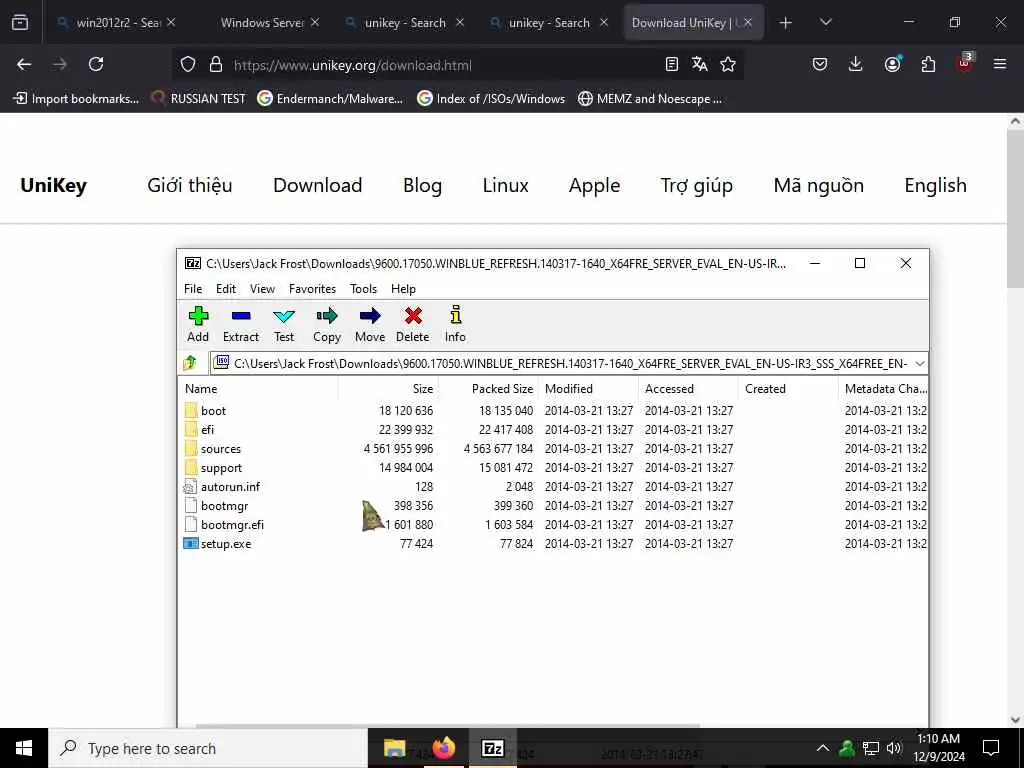Screen dimensions: 1024x768
Task: Open the Favorites menu in 7-Zip
Action: click(312, 289)
